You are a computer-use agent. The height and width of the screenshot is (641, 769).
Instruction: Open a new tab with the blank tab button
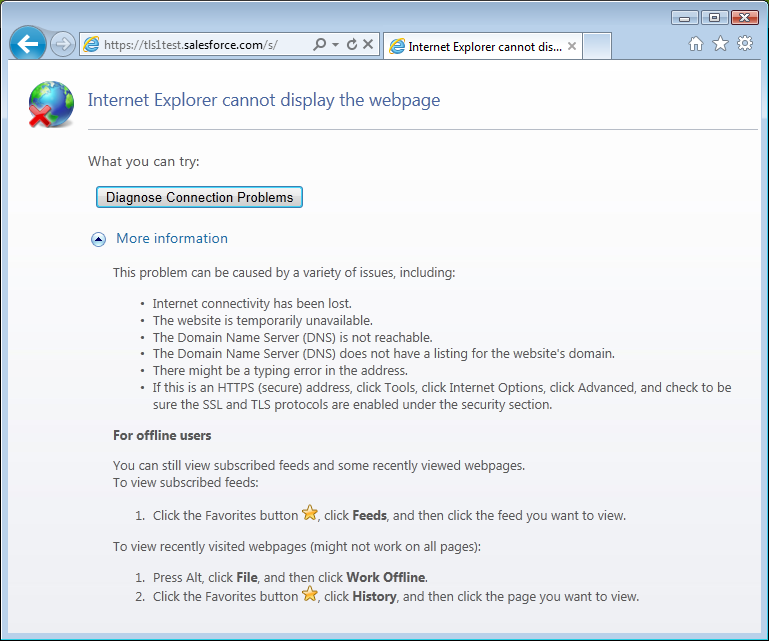597,46
